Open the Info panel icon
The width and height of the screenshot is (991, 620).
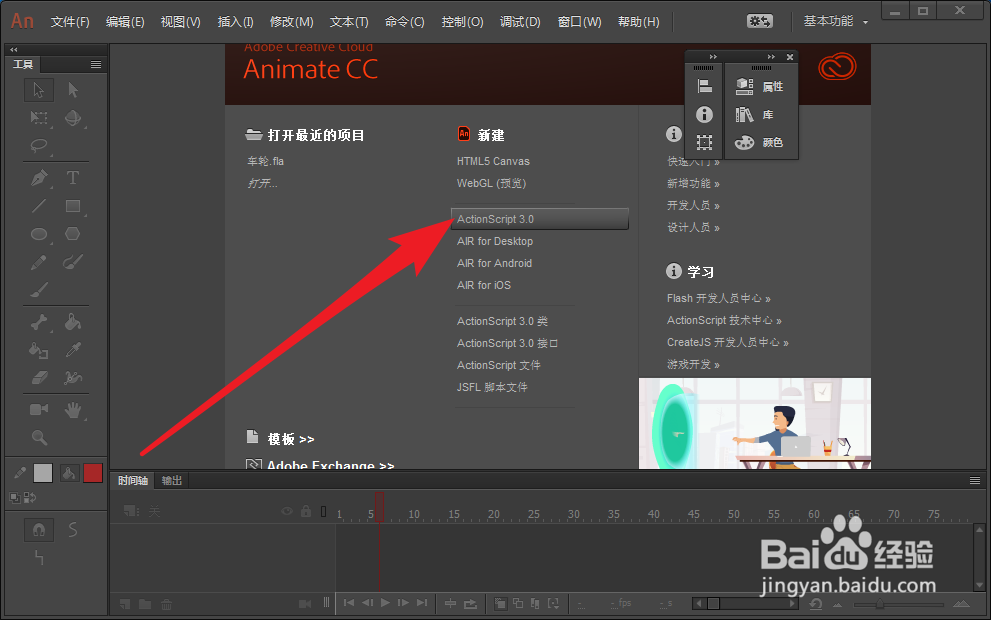tap(704, 114)
